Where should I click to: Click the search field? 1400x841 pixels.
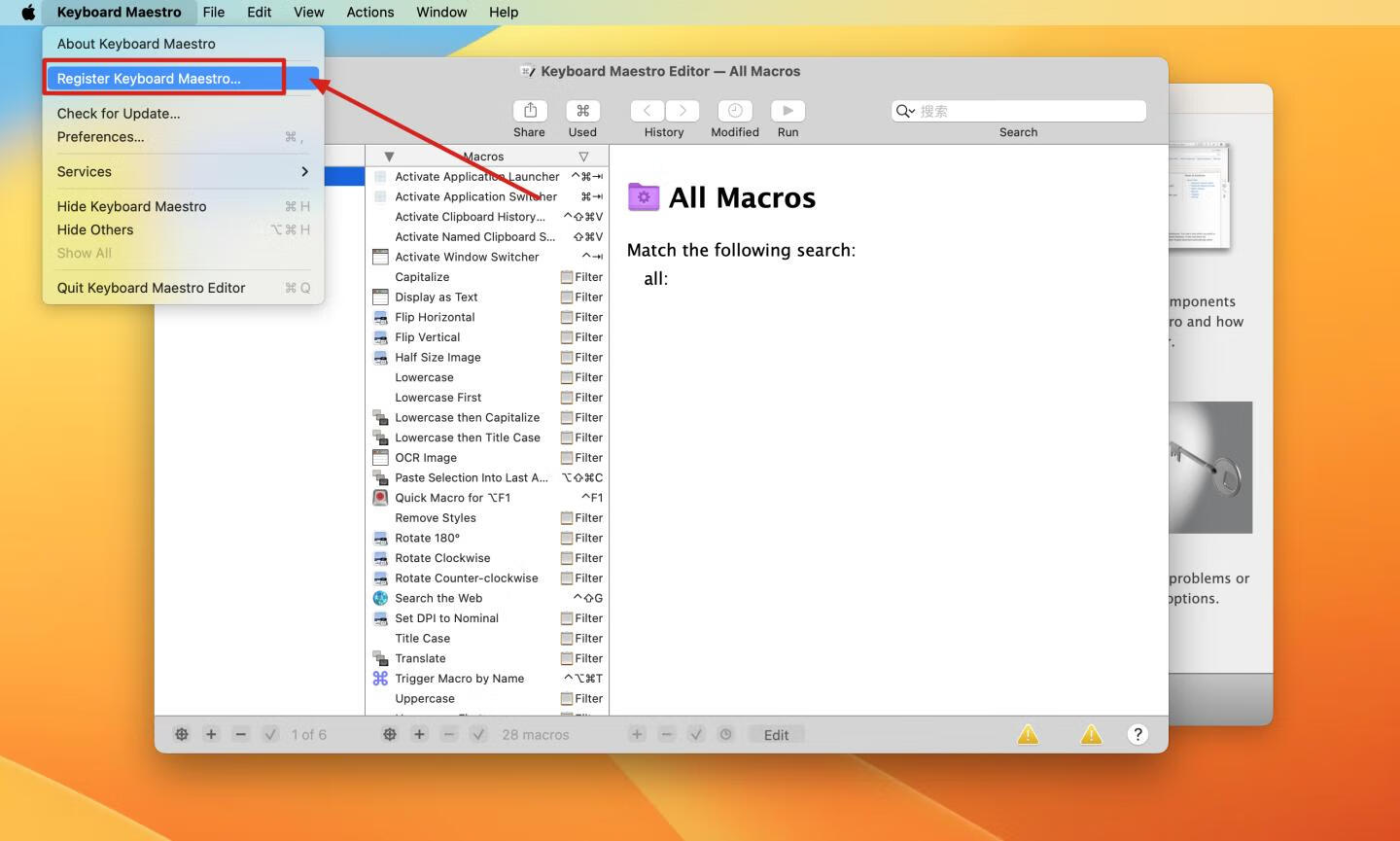click(x=1019, y=111)
